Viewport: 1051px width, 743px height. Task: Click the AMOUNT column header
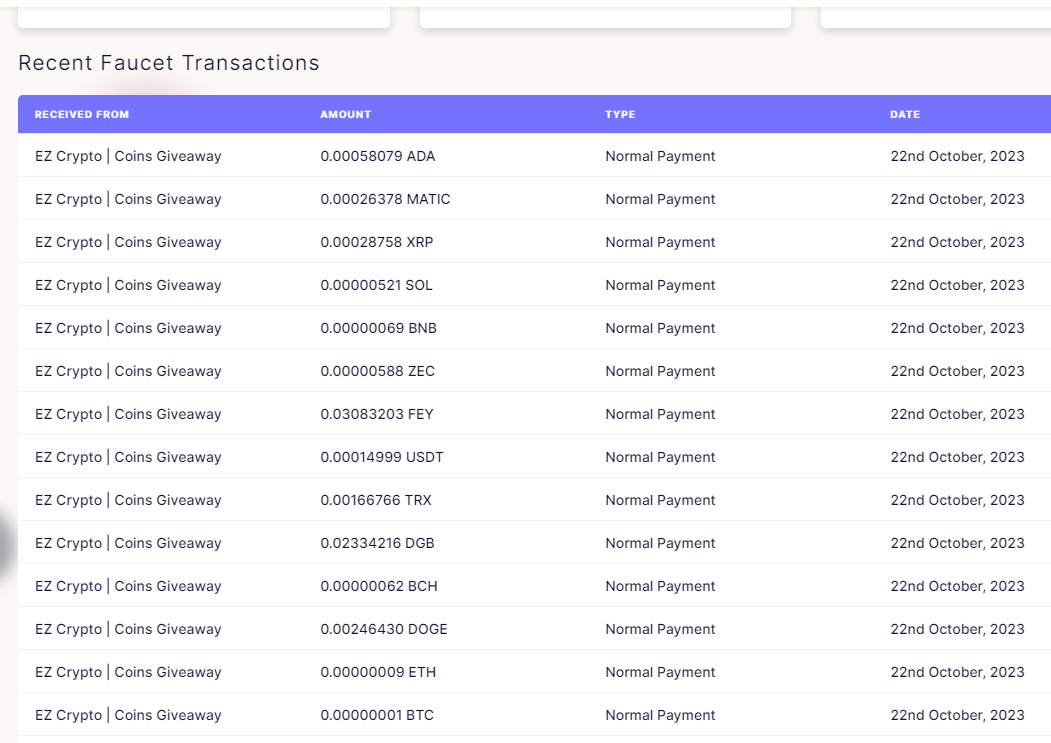pos(345,115)
